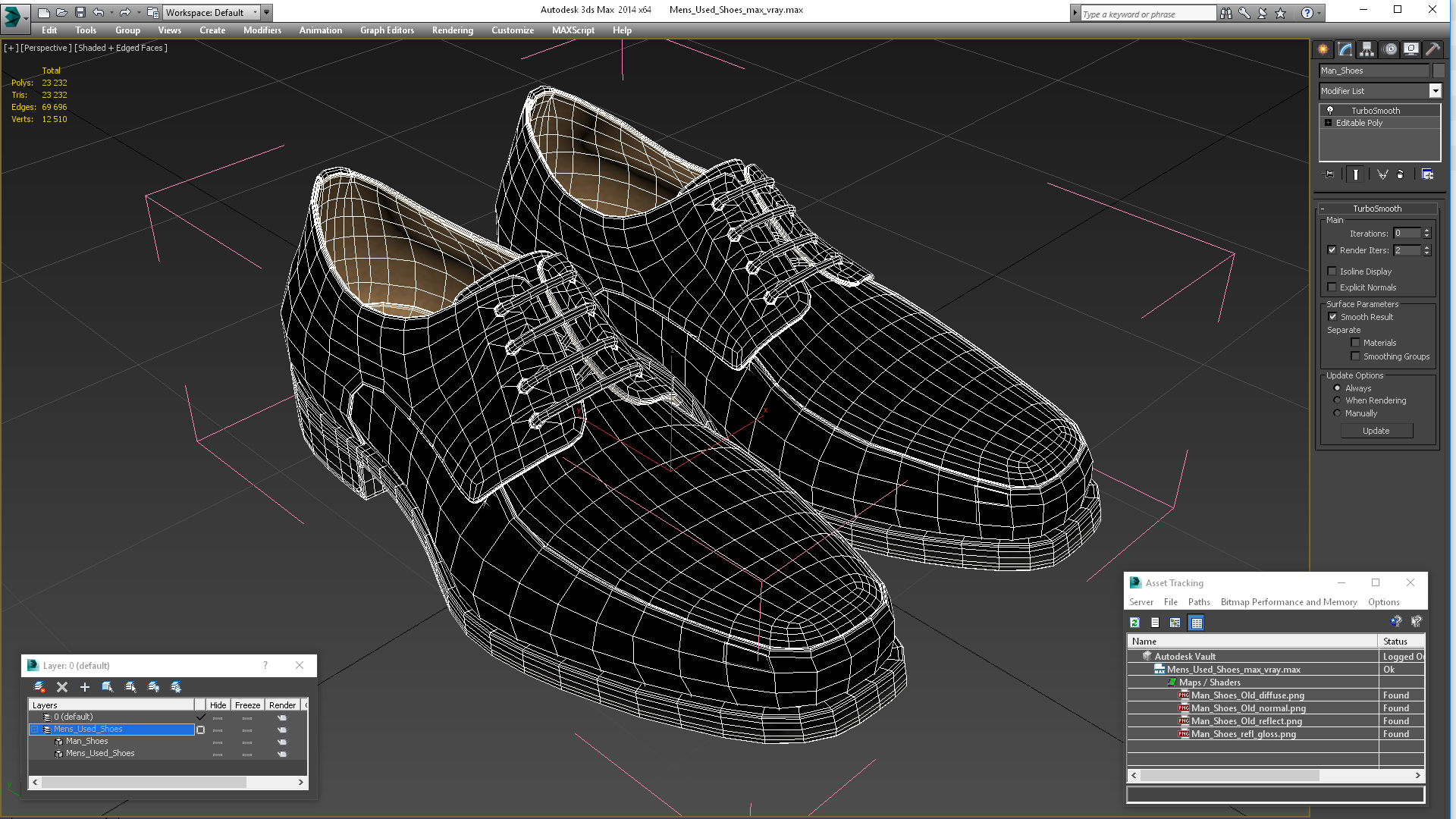Open the Create command panel tab
1456x819 pixels.
(1323, 49)
